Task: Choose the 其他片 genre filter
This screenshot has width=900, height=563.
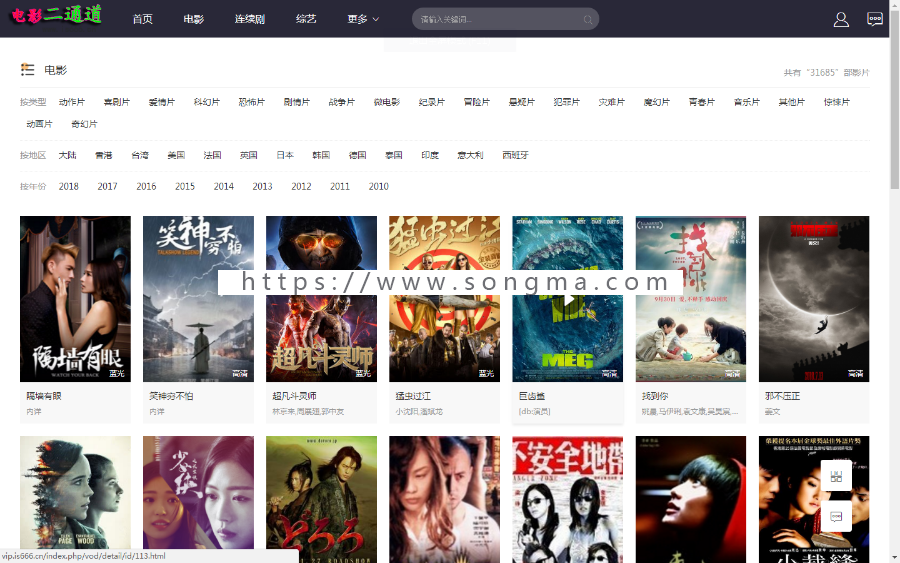Action: point(792,102)
